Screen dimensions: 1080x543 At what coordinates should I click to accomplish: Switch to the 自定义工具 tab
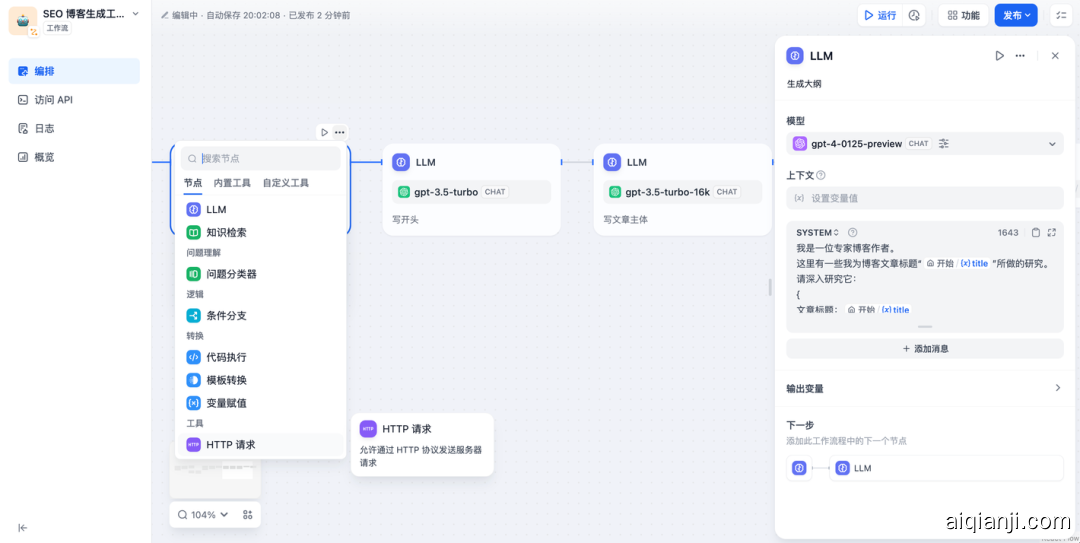click(x=286, y=183)
